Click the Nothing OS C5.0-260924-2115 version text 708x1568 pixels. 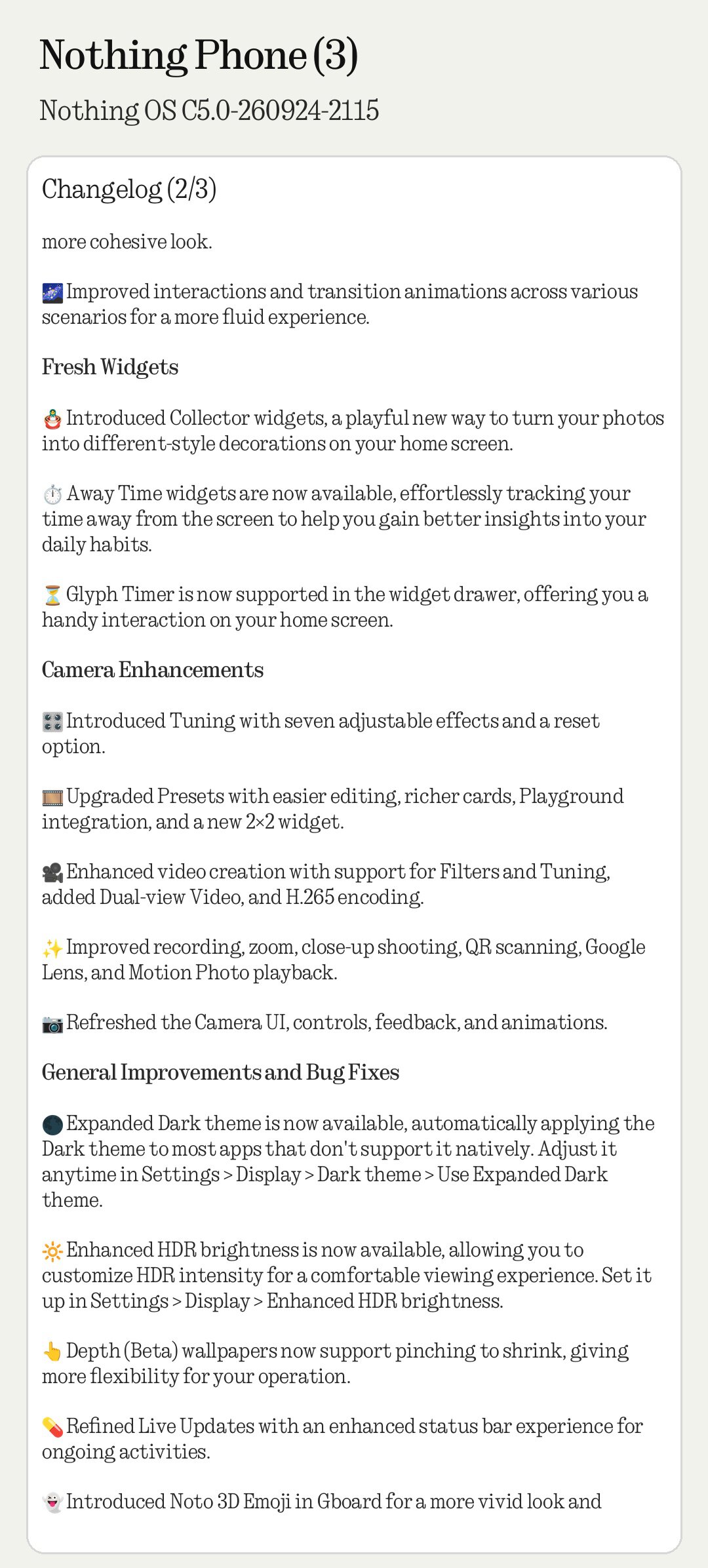tap(209, 110)
